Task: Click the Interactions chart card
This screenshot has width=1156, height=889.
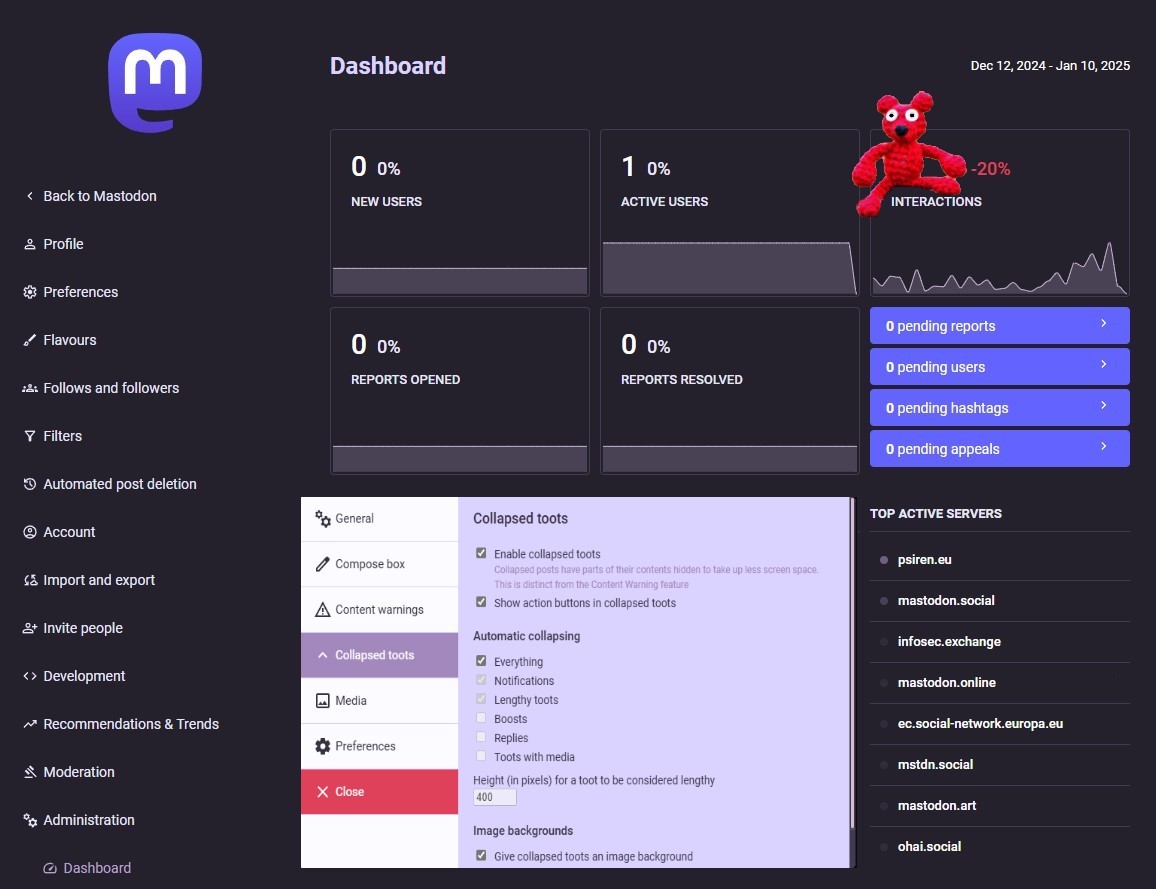Action: (1000, 213)
